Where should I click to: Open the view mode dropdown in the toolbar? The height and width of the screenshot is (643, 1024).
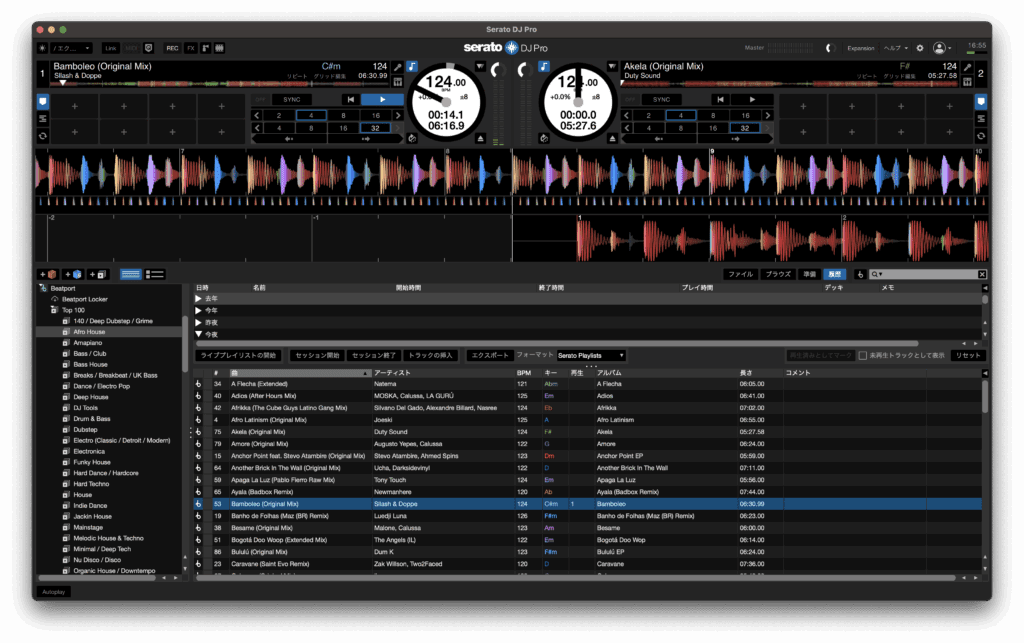(x=71, y=48)
